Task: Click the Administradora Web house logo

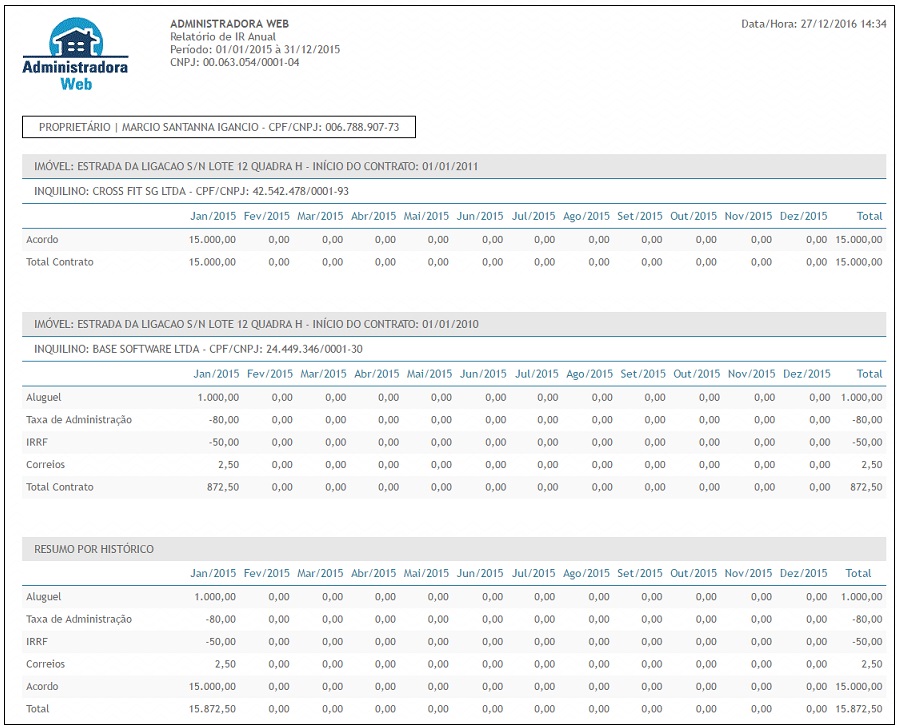Action: 75,55
